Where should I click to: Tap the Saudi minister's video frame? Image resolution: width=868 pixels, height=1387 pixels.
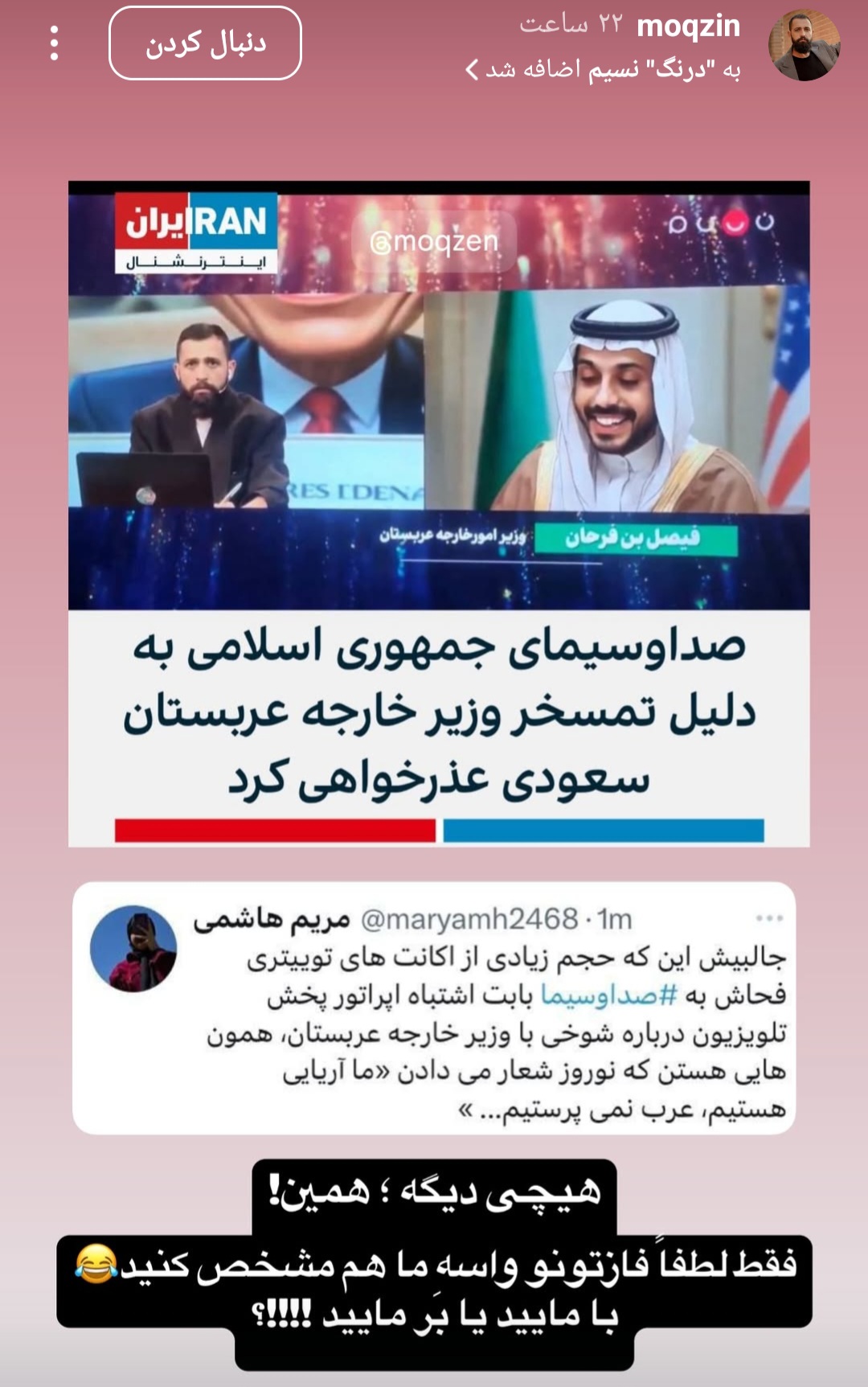616,400
